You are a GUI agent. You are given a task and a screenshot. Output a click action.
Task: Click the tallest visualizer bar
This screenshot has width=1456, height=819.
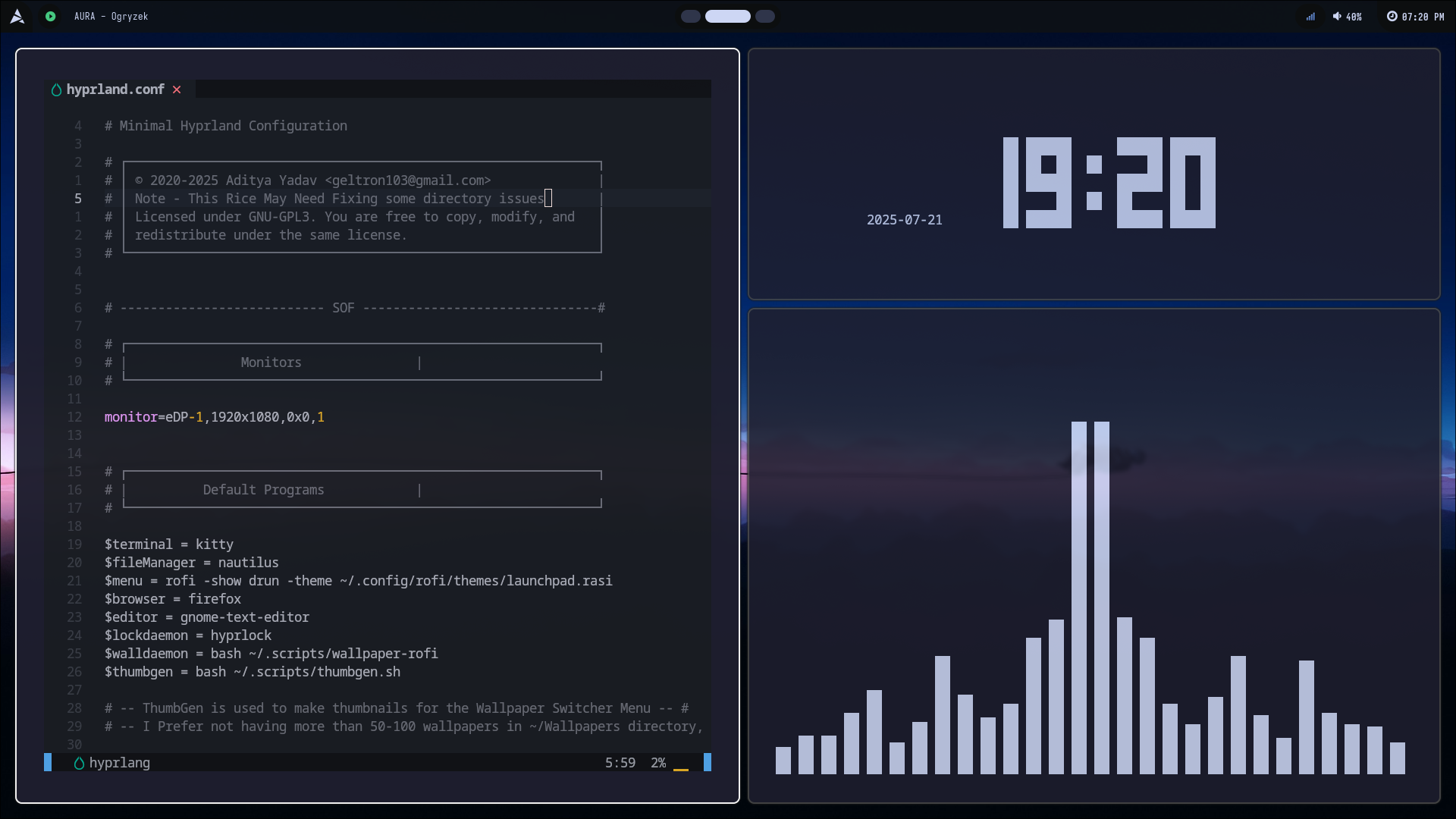[x=1078, y=598]
